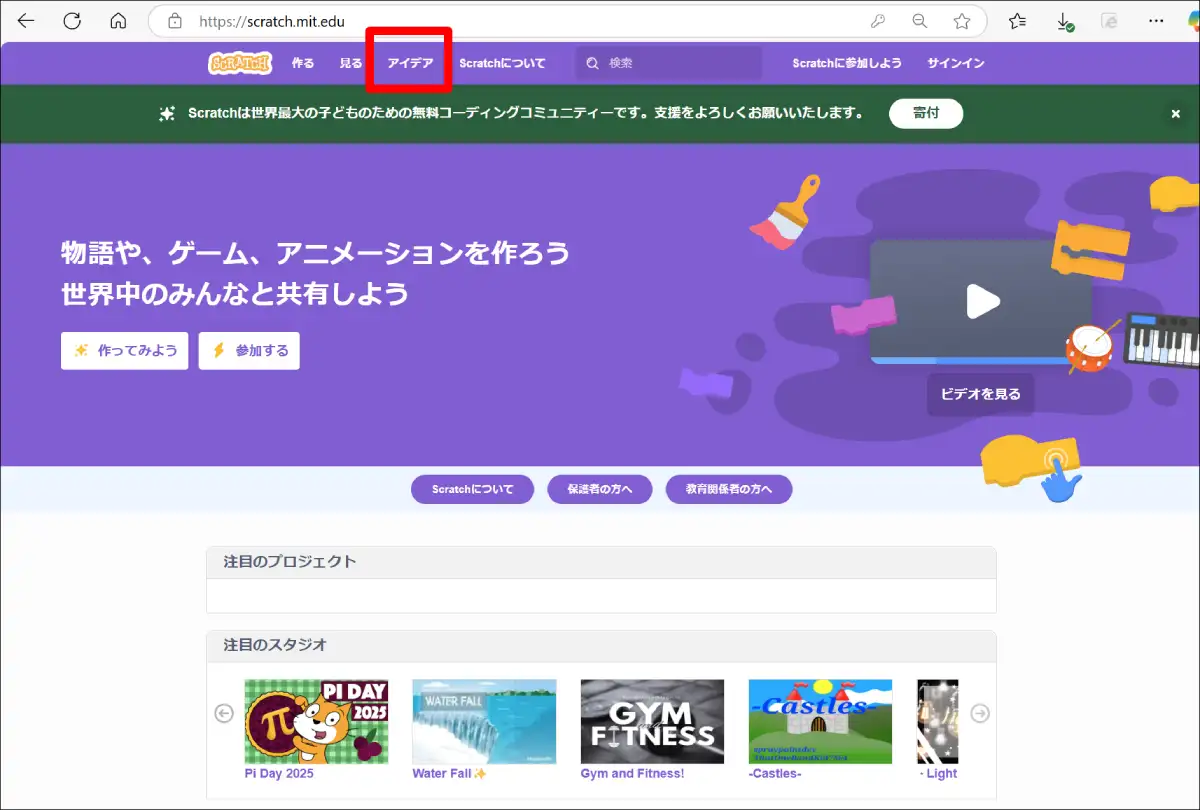1200x810 pixels.
Task: Reload the page with refresh icon
Action: point(72,21)
